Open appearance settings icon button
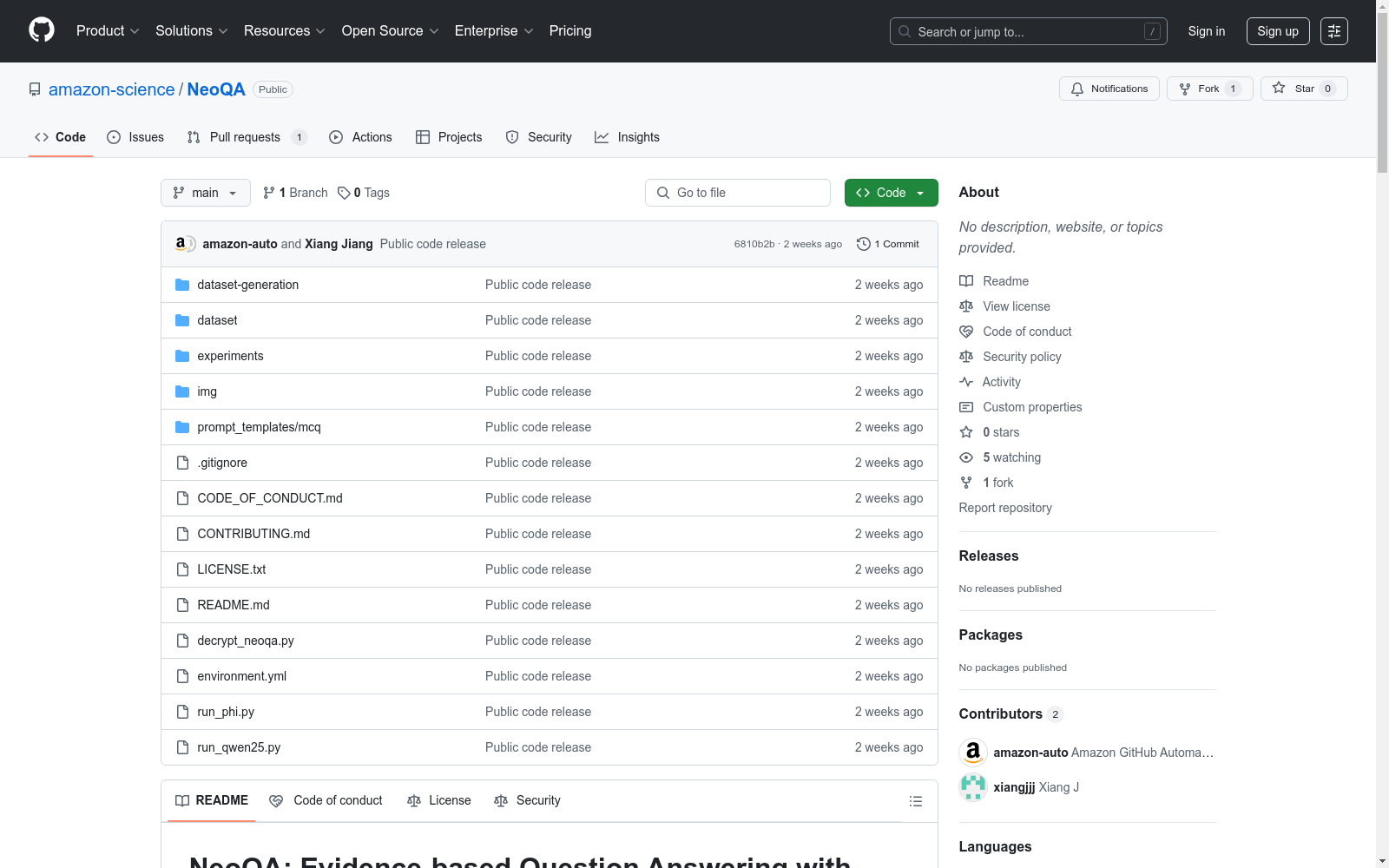The image size is (1389, 868). click(1334, 31)
